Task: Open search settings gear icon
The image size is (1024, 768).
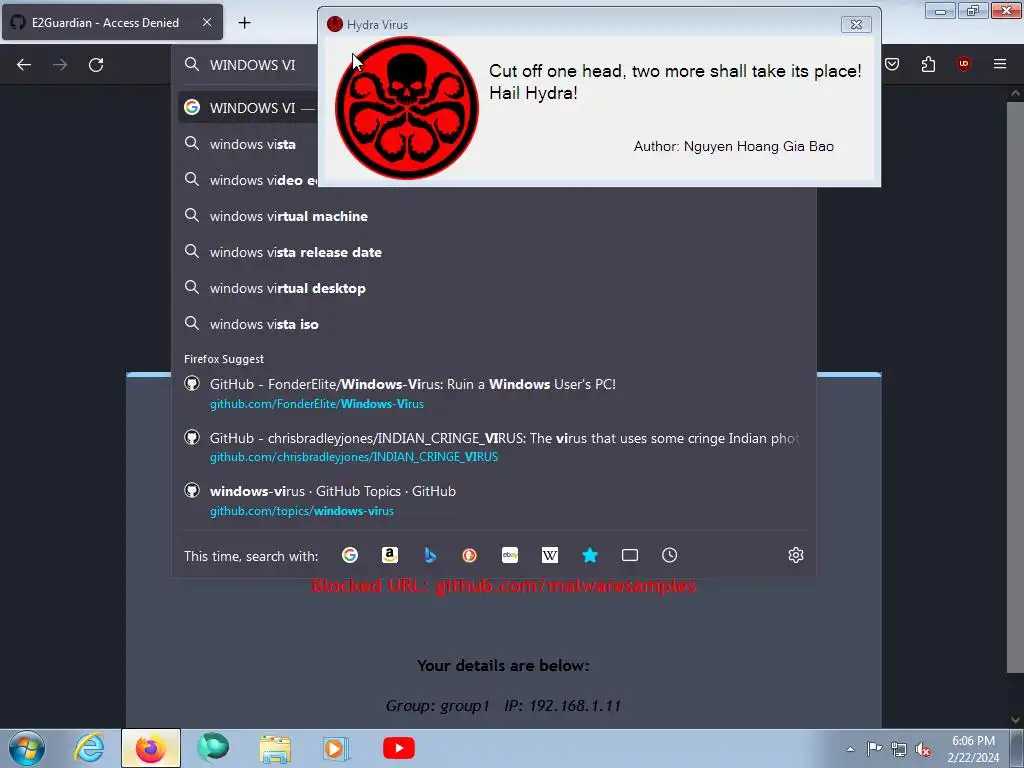Action: coord(795,555)
